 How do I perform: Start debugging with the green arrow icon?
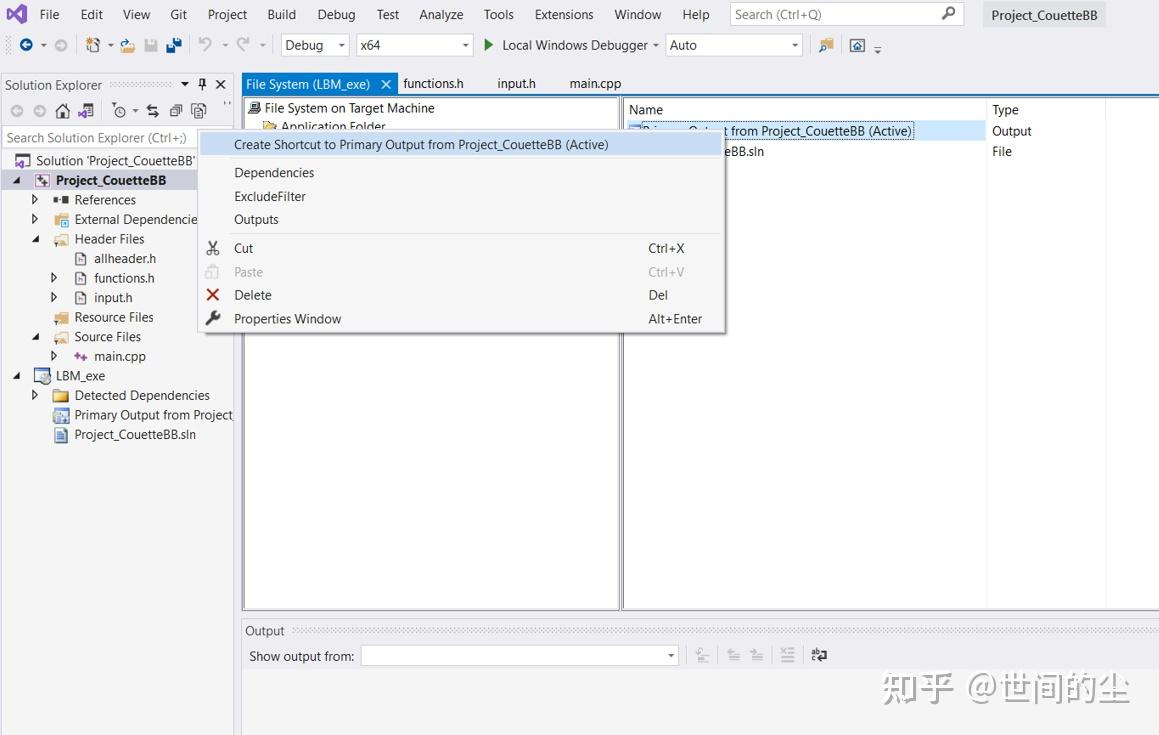(x=487, y=45)
